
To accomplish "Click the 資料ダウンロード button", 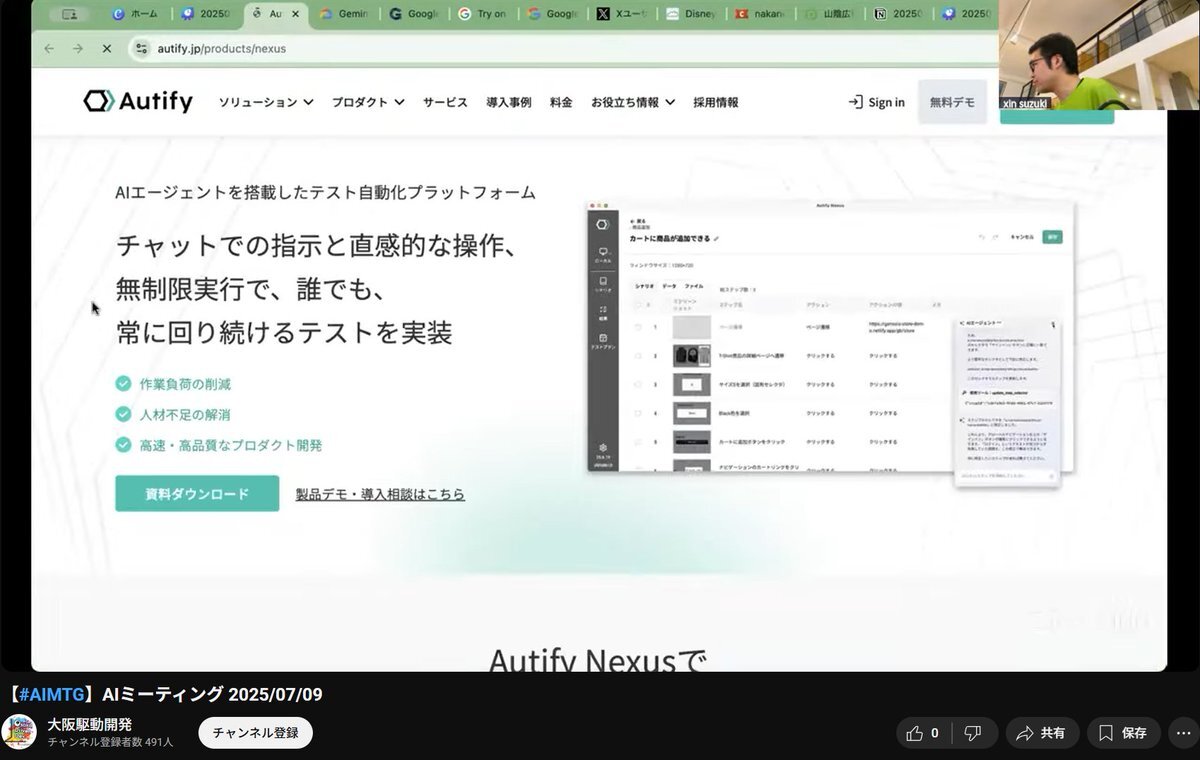I will 197,493.
